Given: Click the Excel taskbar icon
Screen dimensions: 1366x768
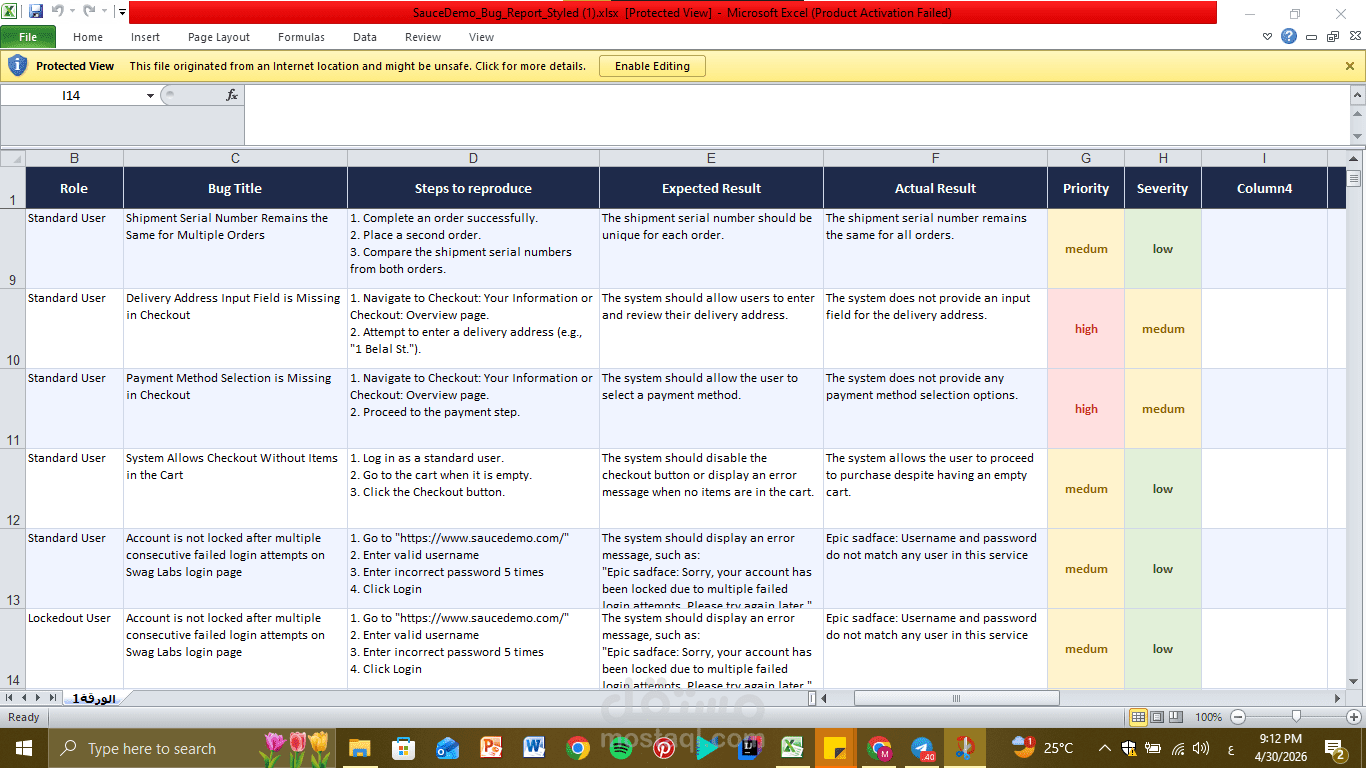Looking at the screenshot, I should 793,748.
